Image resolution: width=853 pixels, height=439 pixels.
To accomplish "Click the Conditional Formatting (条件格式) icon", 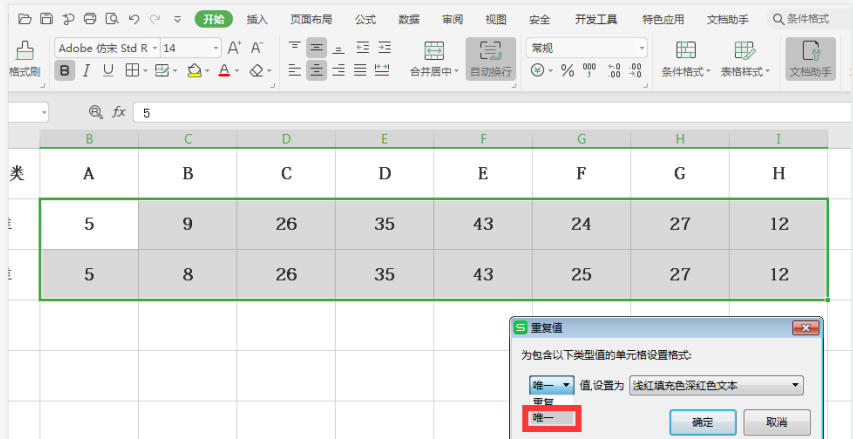I will (685, 51).
